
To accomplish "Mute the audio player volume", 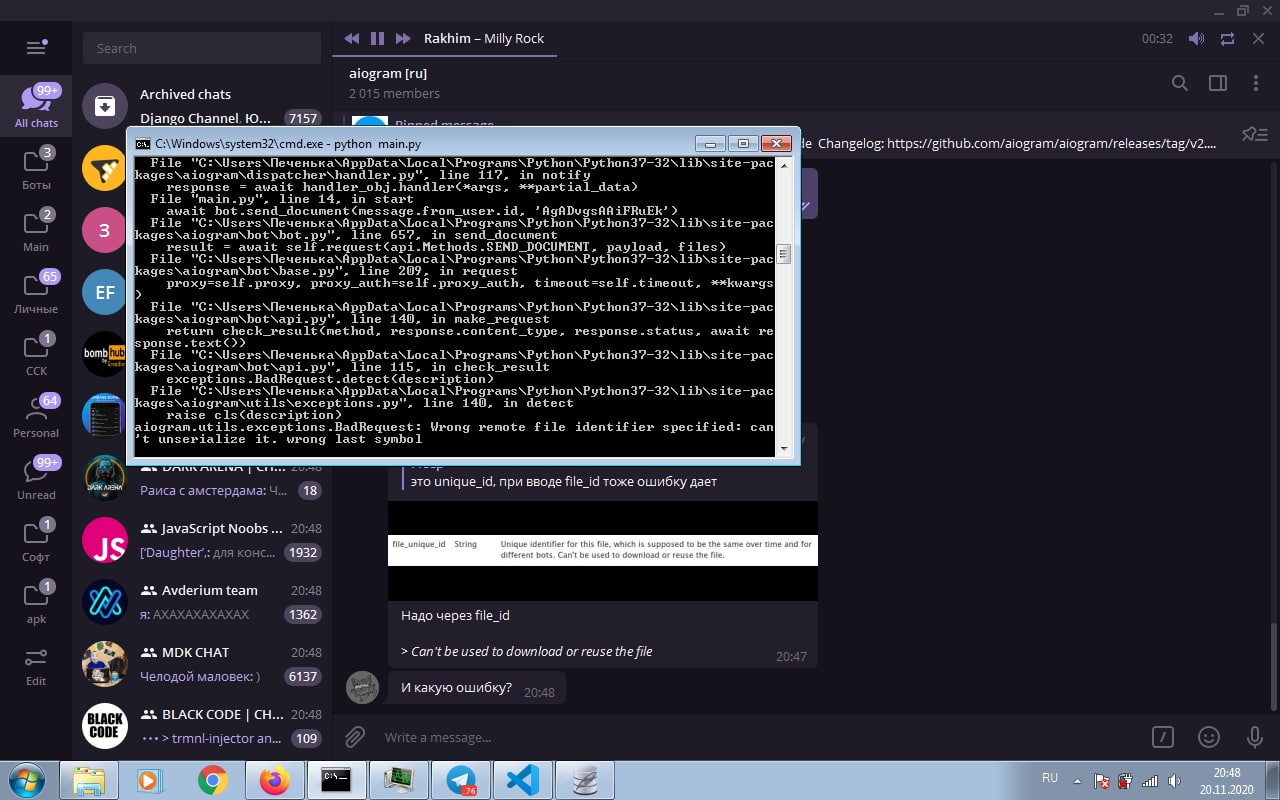I will pos(1196,39).
